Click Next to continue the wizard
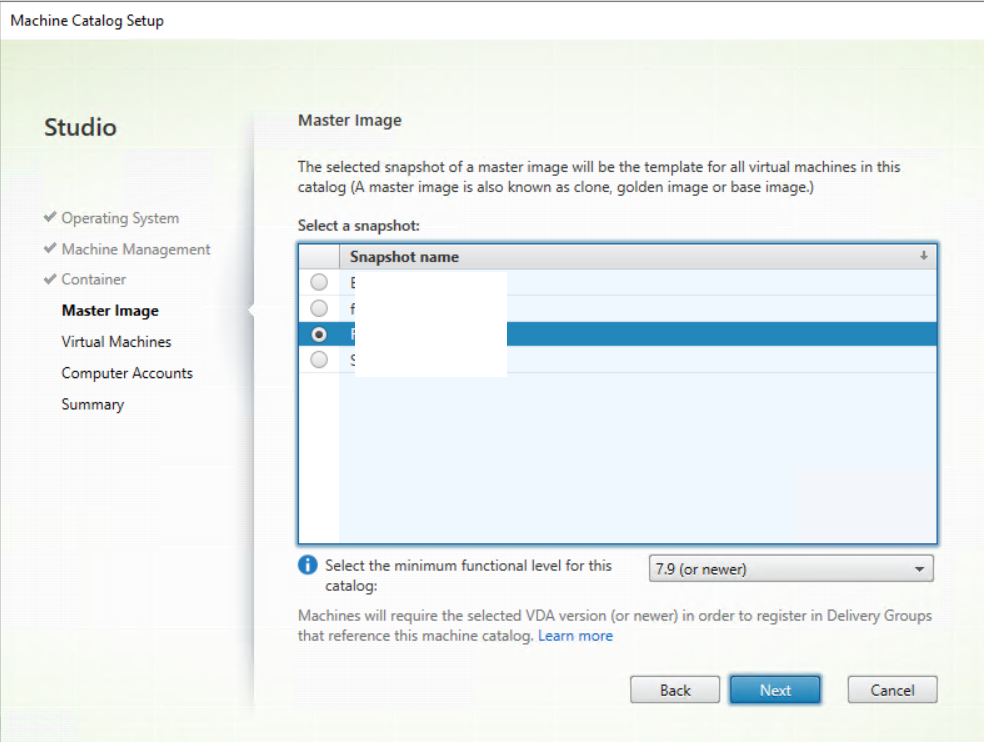The image size is (984, 742). tap(775, 690)
